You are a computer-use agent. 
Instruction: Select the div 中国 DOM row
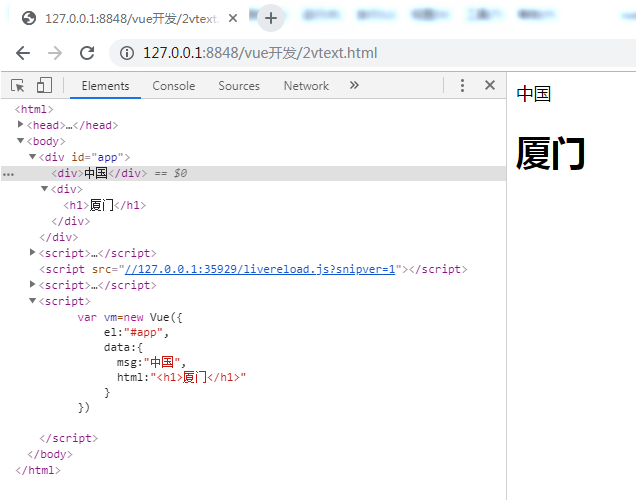pyautogui.click(x=254, y=174)
